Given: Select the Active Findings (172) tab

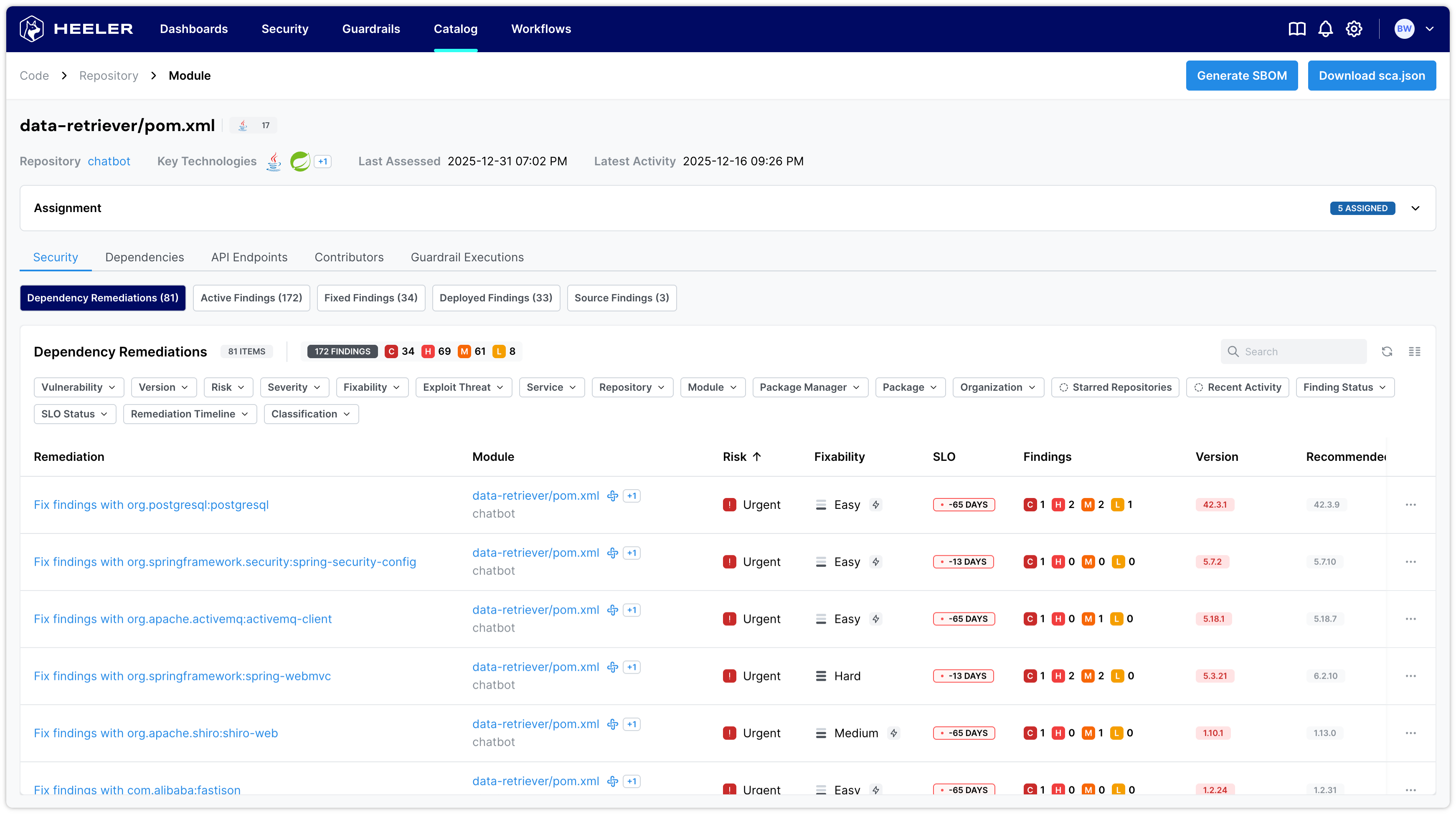Looking at the screenshot, I should point(251,298).
